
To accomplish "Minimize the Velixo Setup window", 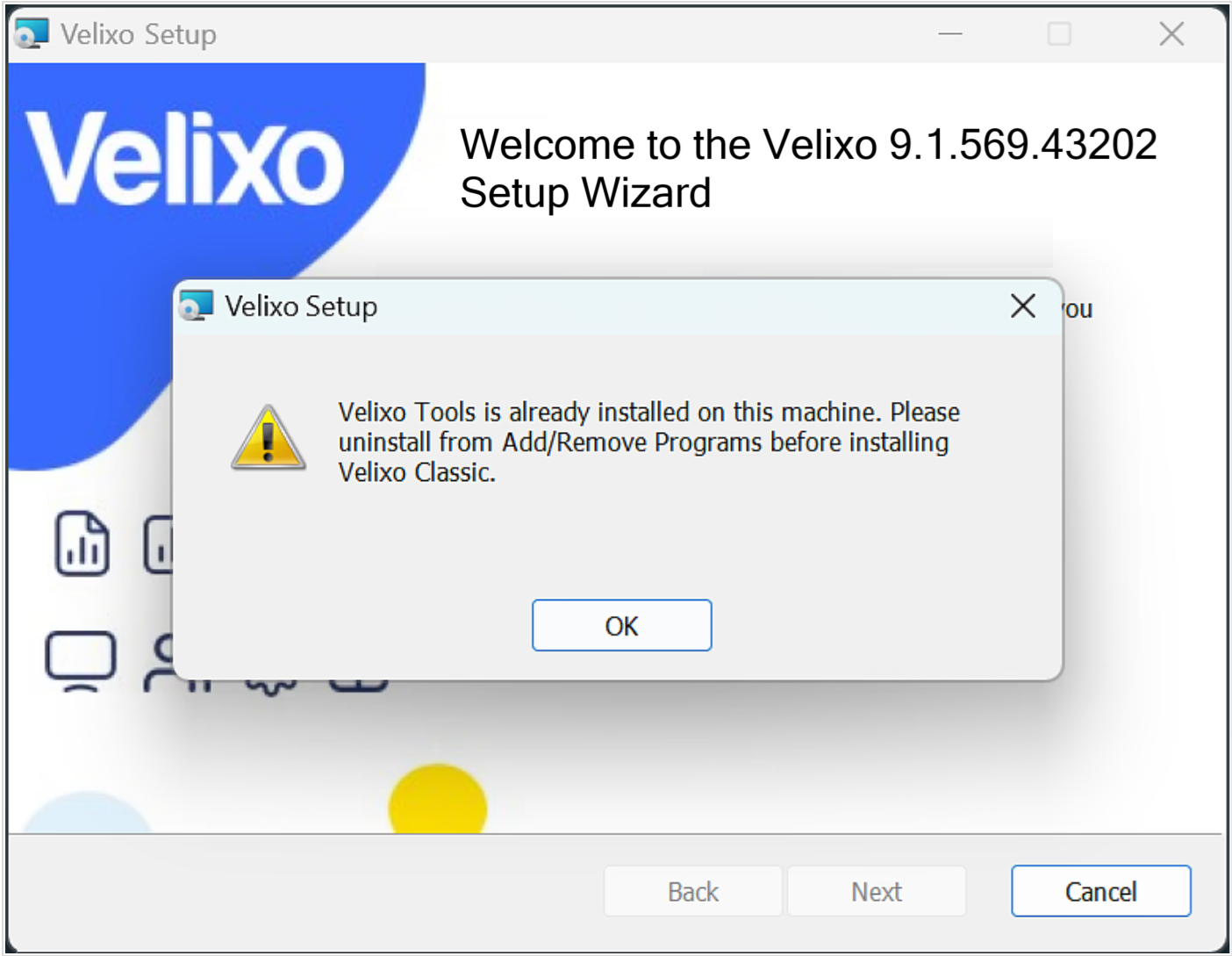I will coord(950,34).
